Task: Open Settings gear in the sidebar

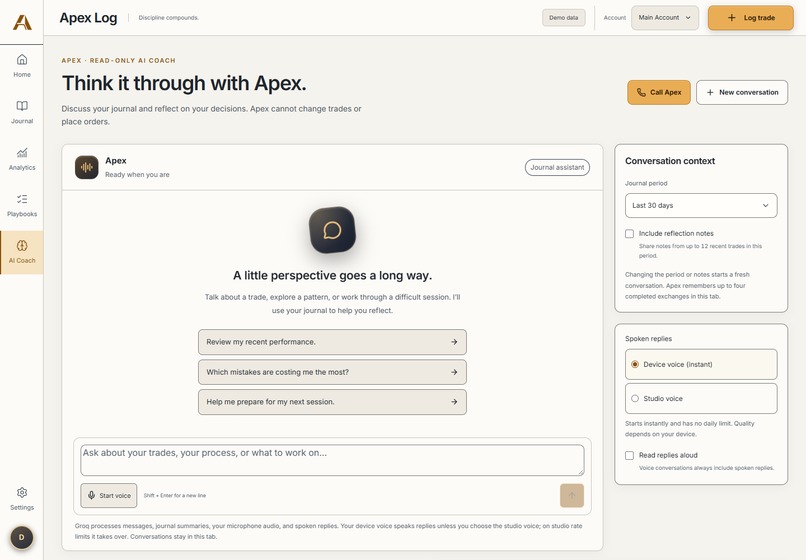Action: tap(22, 498)
